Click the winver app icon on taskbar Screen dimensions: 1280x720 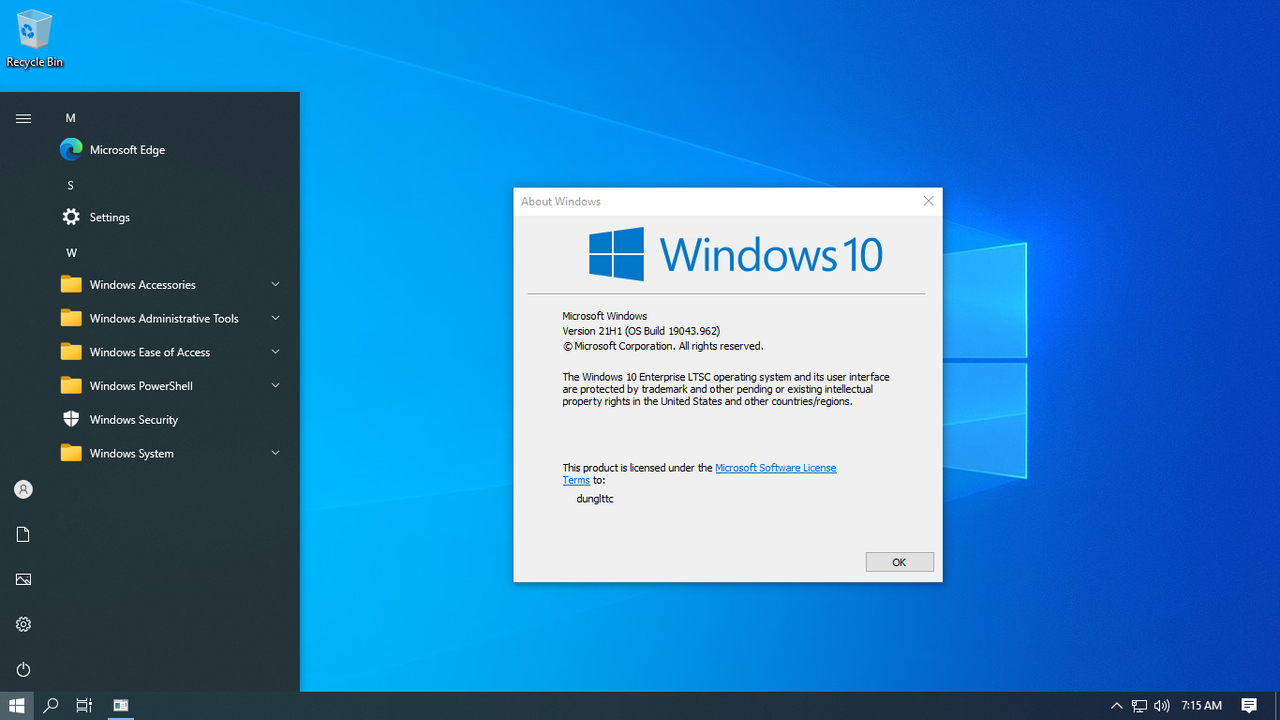pyautogui.click(x=121, y=705)
